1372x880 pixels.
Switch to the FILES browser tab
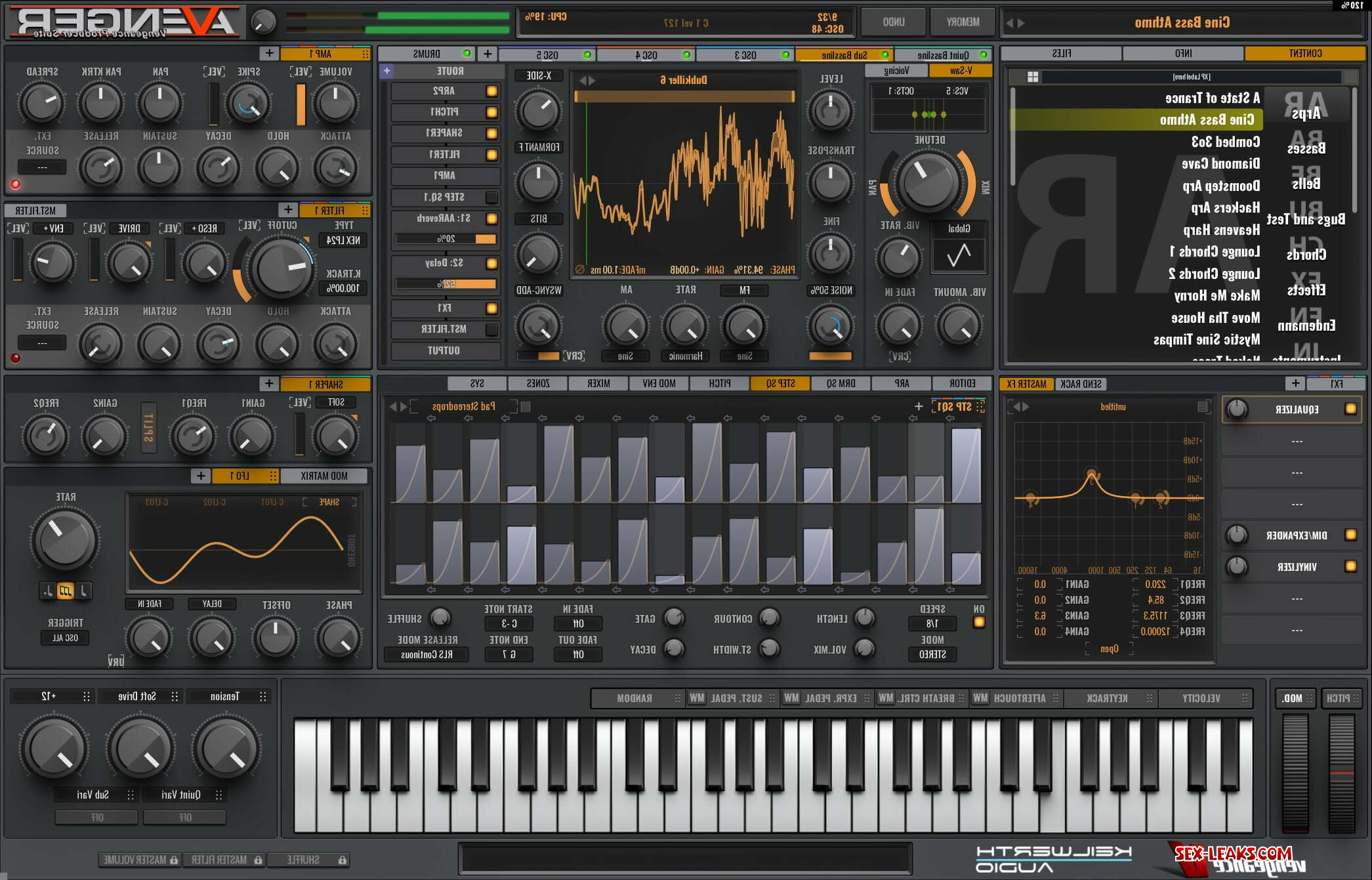pos(1062,53)
